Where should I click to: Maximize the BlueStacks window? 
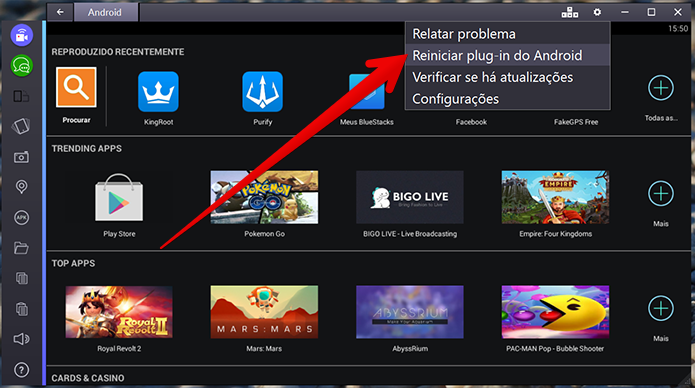651,12
